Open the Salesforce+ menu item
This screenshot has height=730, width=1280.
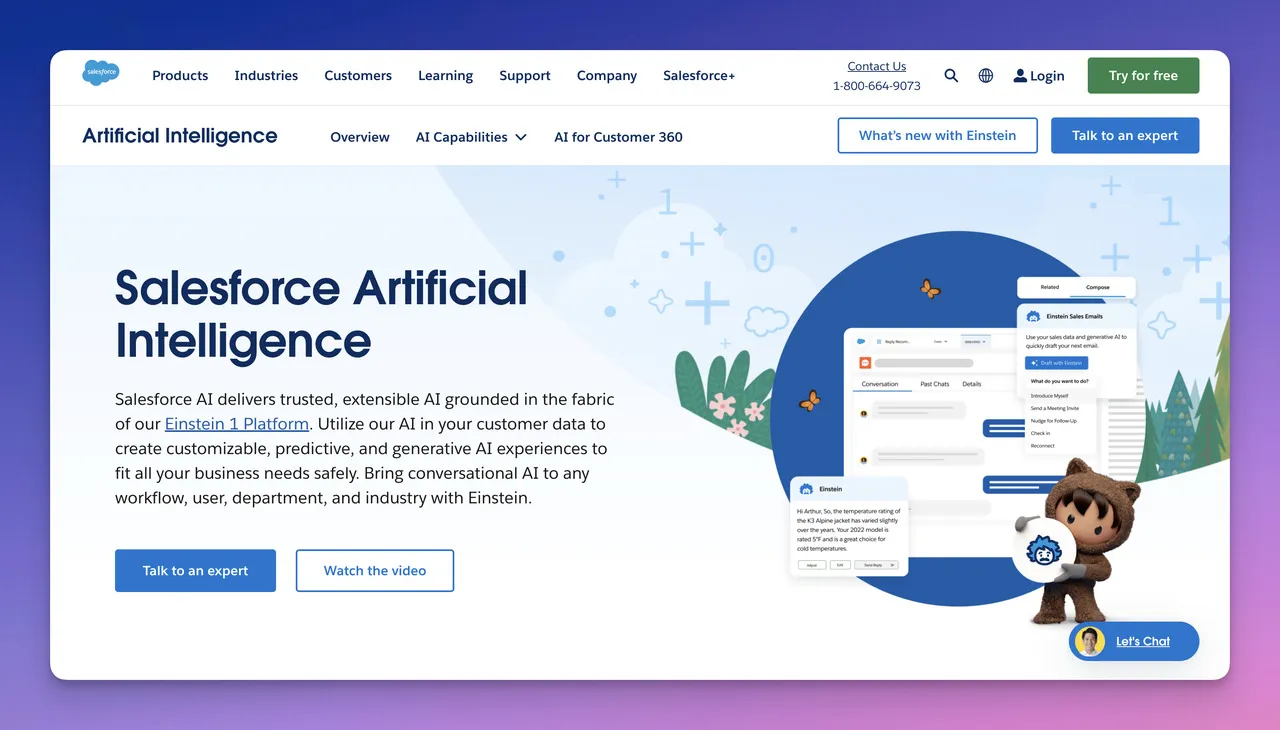pyautogui.click(x=699, y=76)
